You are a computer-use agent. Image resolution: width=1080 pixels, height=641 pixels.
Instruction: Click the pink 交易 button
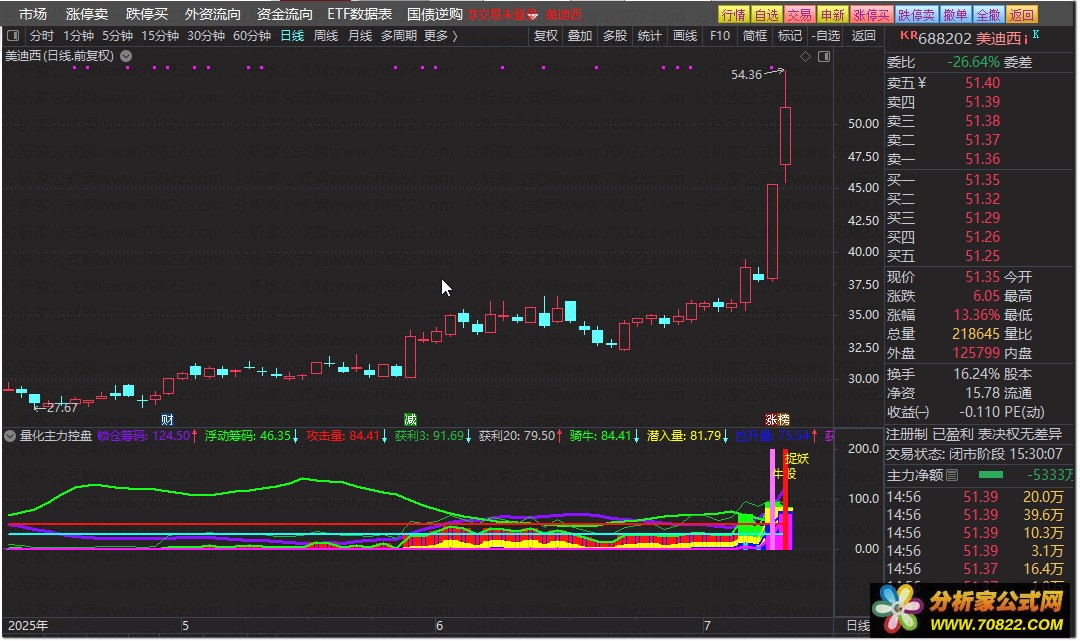click(799, 14)
